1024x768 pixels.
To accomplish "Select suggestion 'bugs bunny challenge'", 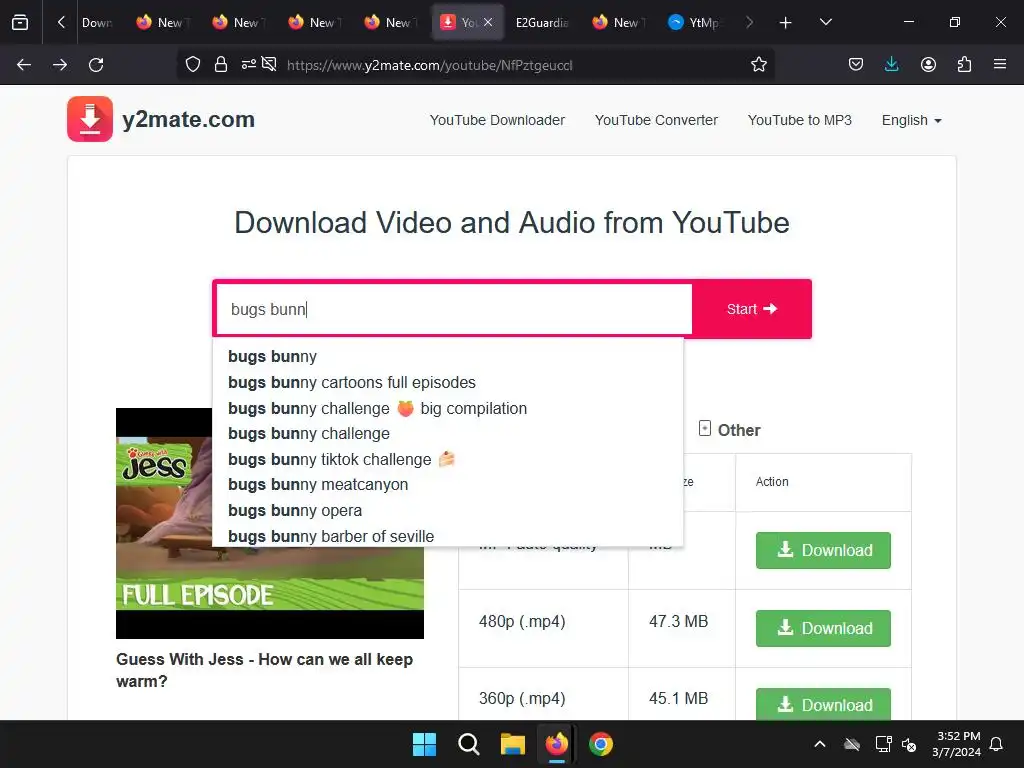I will click(448, 434).
